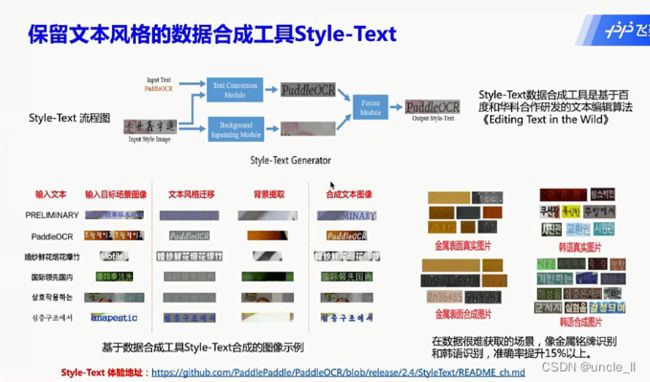Click the '金属表面真实图片' caption
650x382 pixels.
[463, 246]
